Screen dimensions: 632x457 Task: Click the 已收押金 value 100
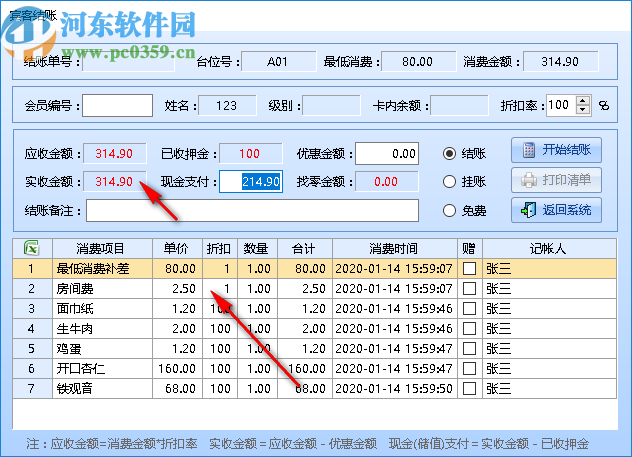coord(251,154)
